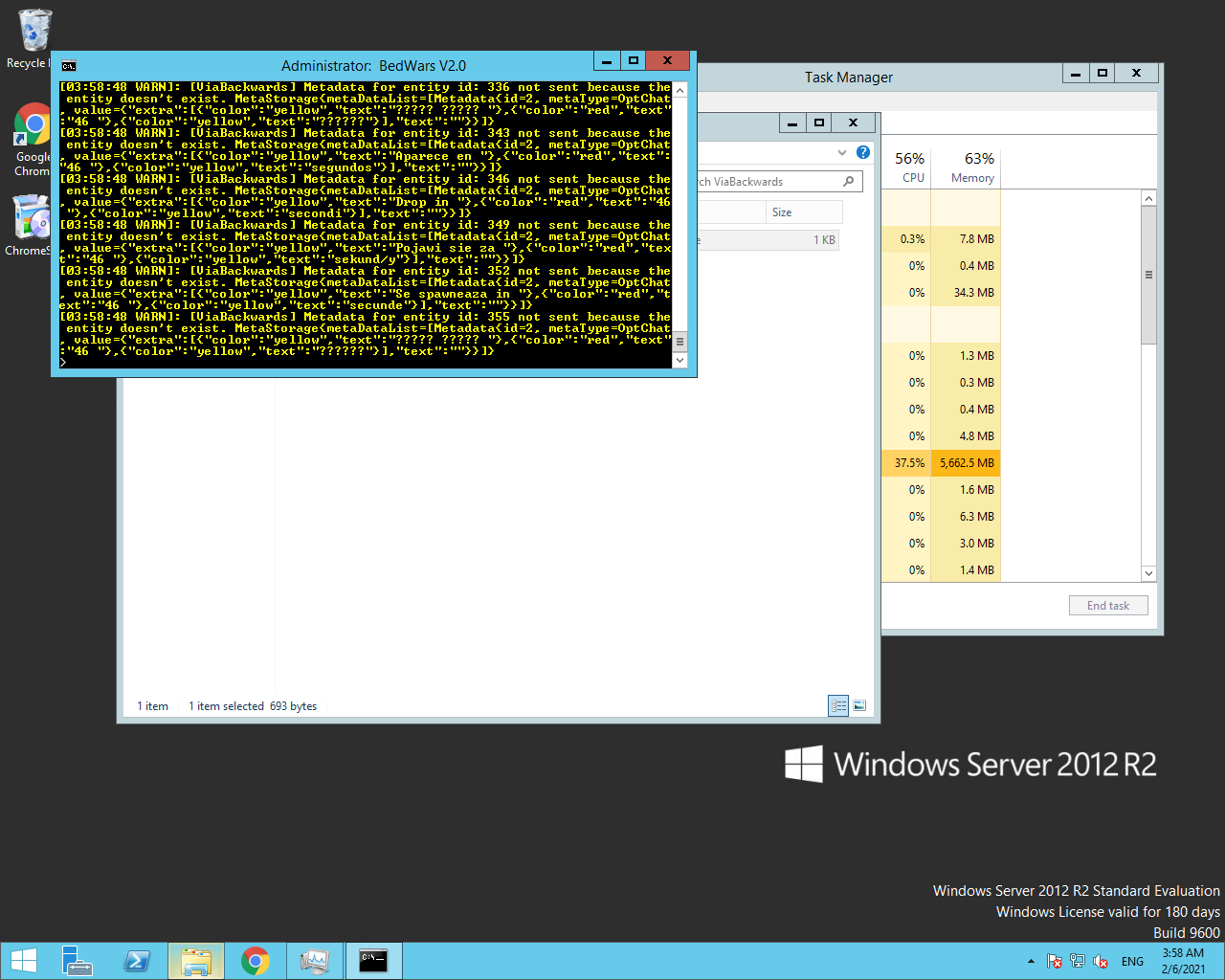This screenshot has height=980, width=1225.
Task: Launch Server Manager from the taskbar
Action: tap(77, 961)
